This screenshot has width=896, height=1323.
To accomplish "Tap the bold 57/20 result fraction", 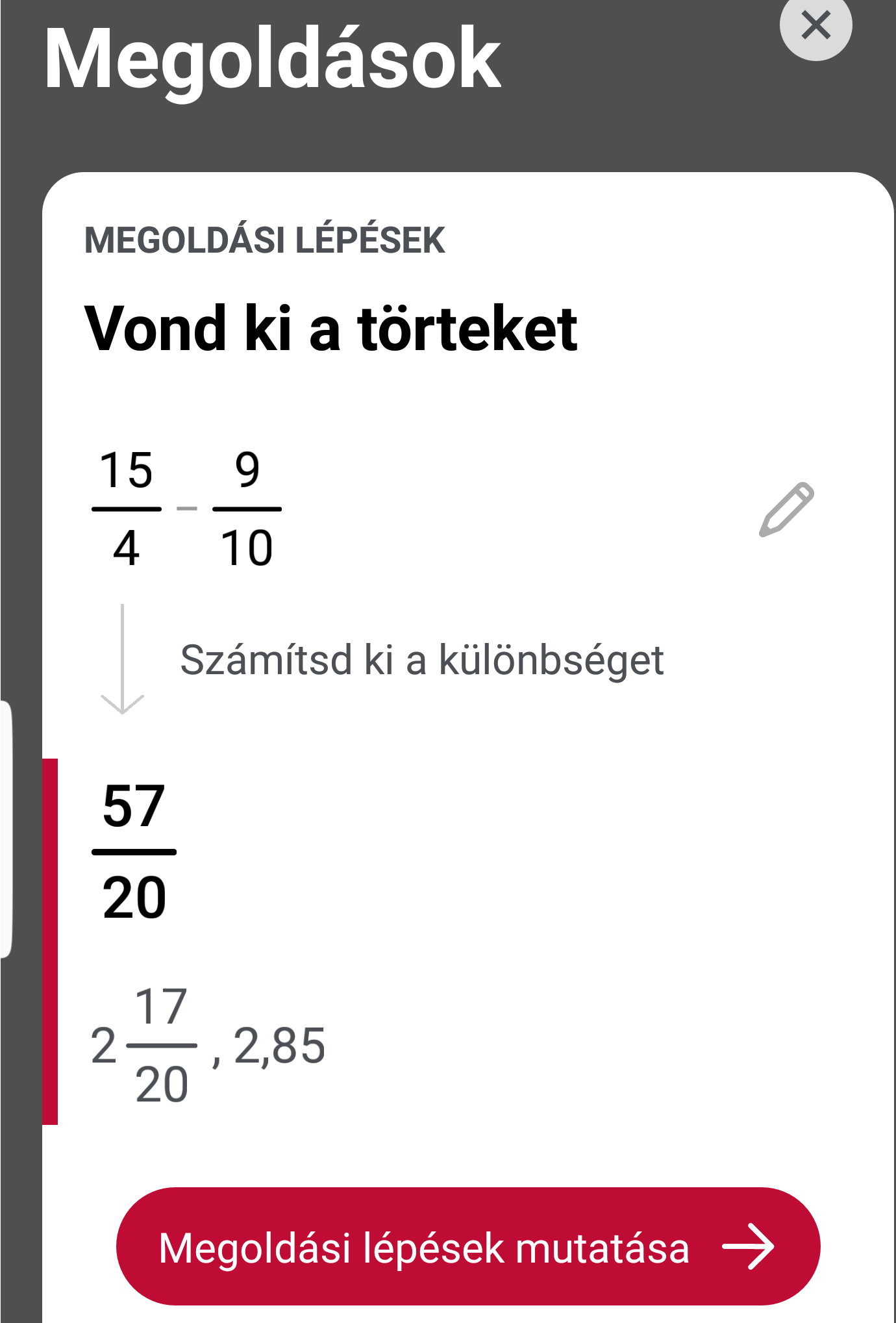I will [x=134, y=851].
